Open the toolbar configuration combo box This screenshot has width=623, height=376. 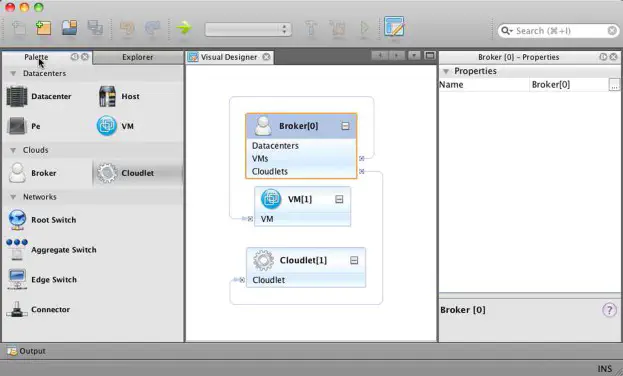click(248, 29)
